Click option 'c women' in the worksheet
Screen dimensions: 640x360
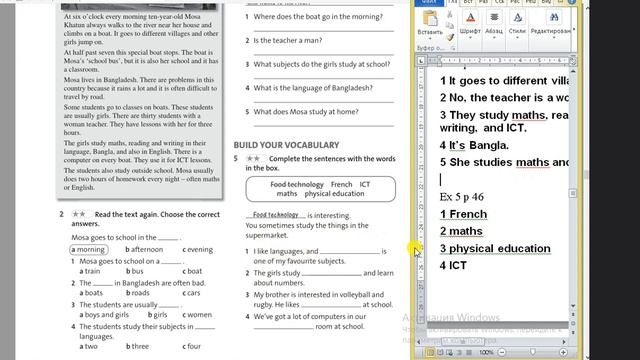197,315
